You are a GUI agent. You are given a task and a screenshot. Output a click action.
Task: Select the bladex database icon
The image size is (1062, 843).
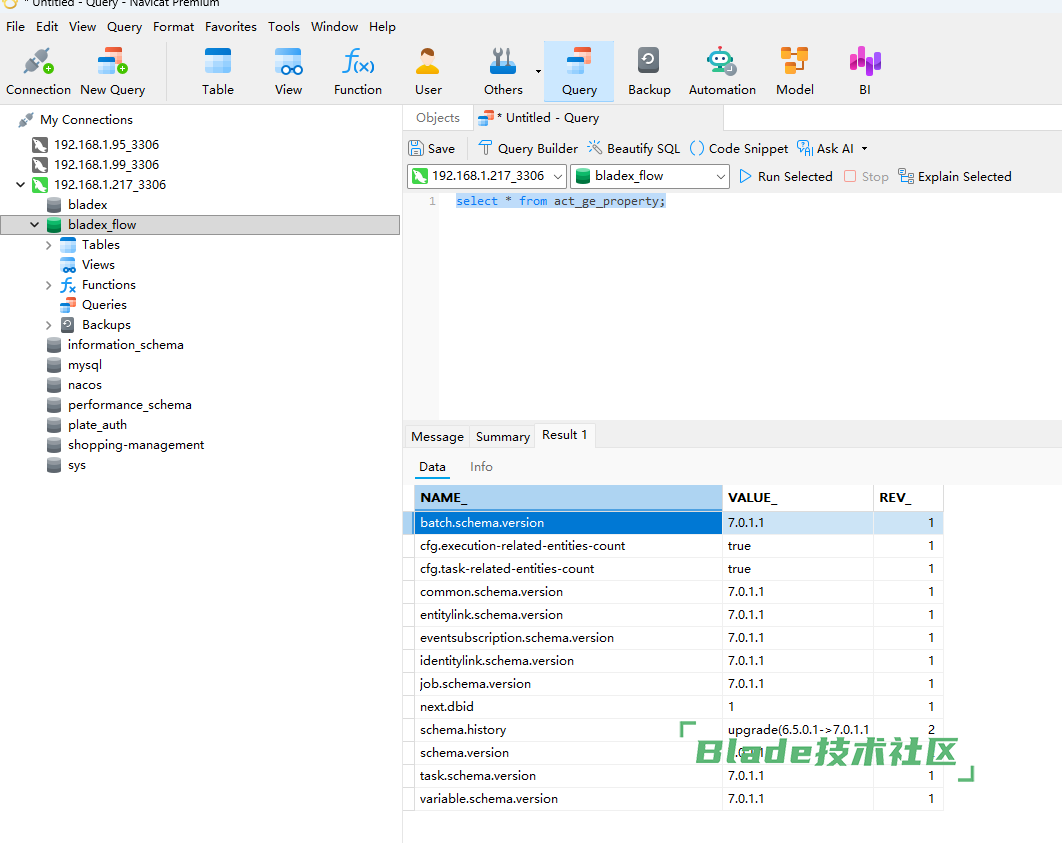click(54, 204)
